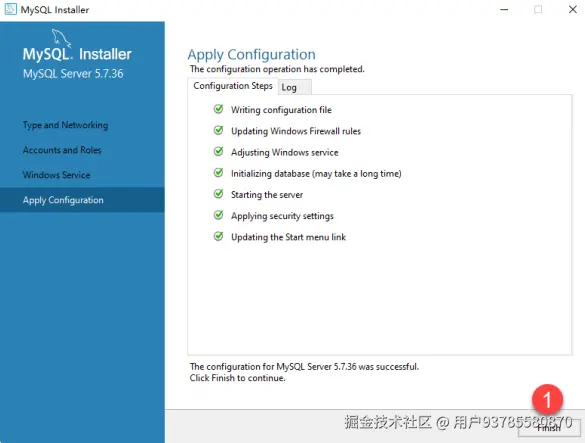Image resolution: width=585 pixels, height=443 pixels.
Task: Click the 'Adjusting Windows service' text
Action: click(285, 152)
